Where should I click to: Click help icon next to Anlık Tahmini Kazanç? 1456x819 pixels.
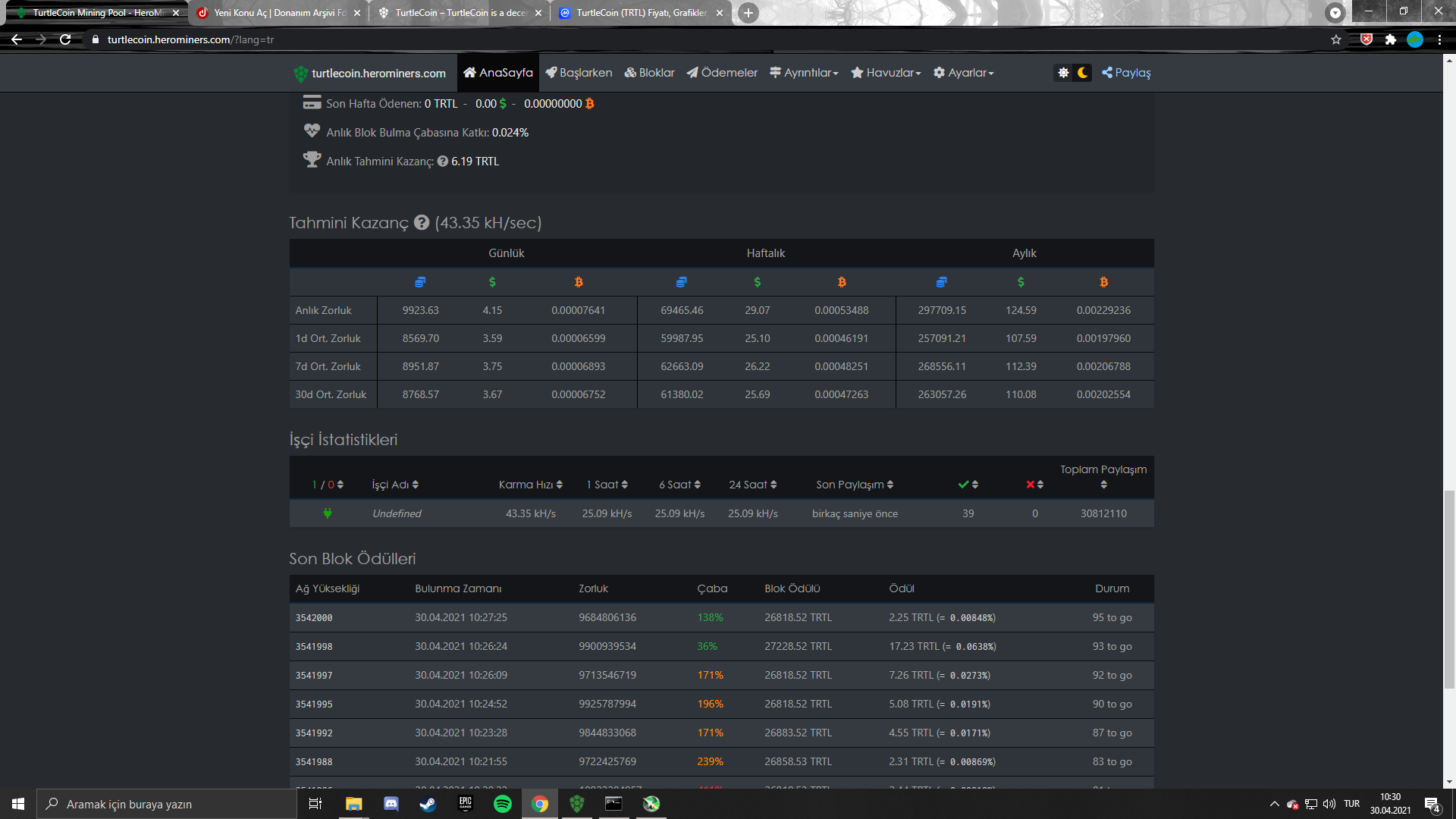point(443,162)
